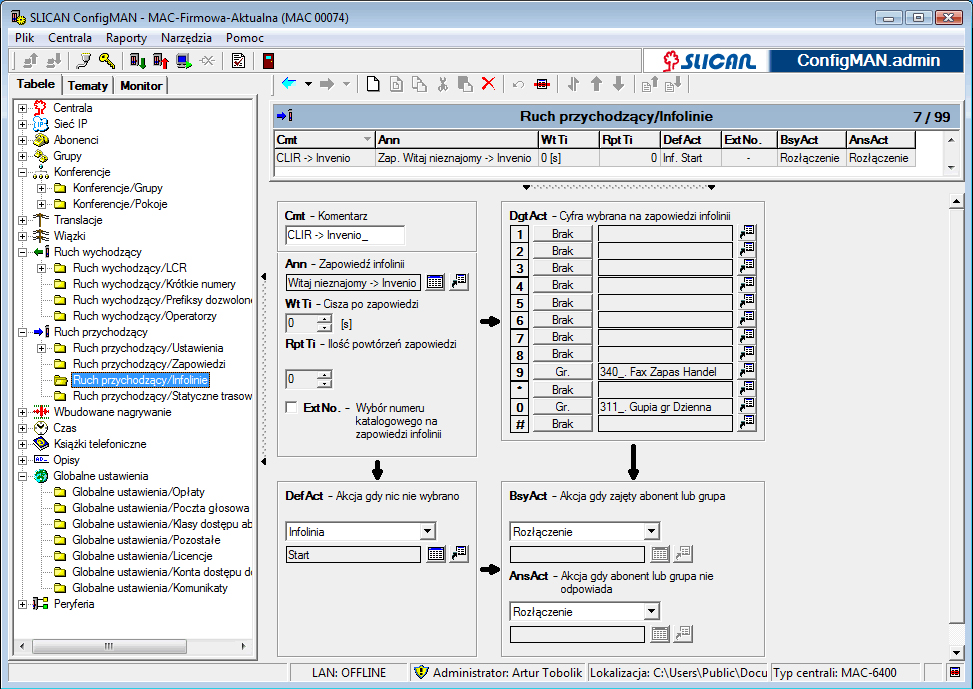Open the Raporty menu
Screen dimensions: 973x689
coord(127,38)
